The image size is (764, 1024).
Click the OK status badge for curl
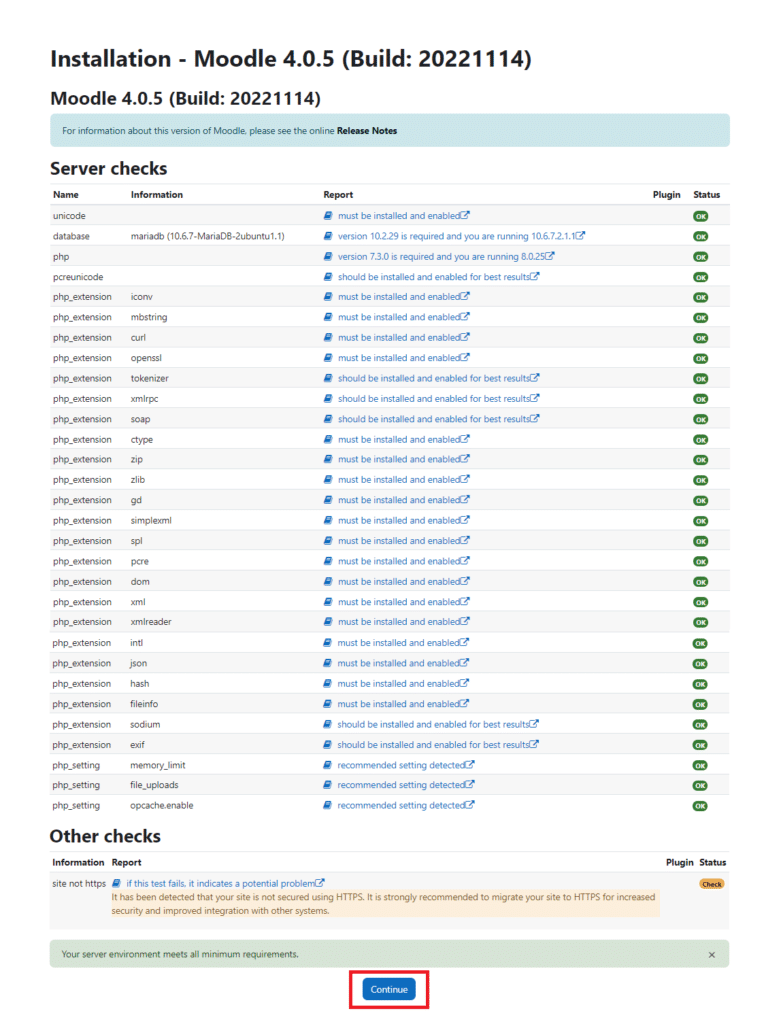click(x=700, y=338)
